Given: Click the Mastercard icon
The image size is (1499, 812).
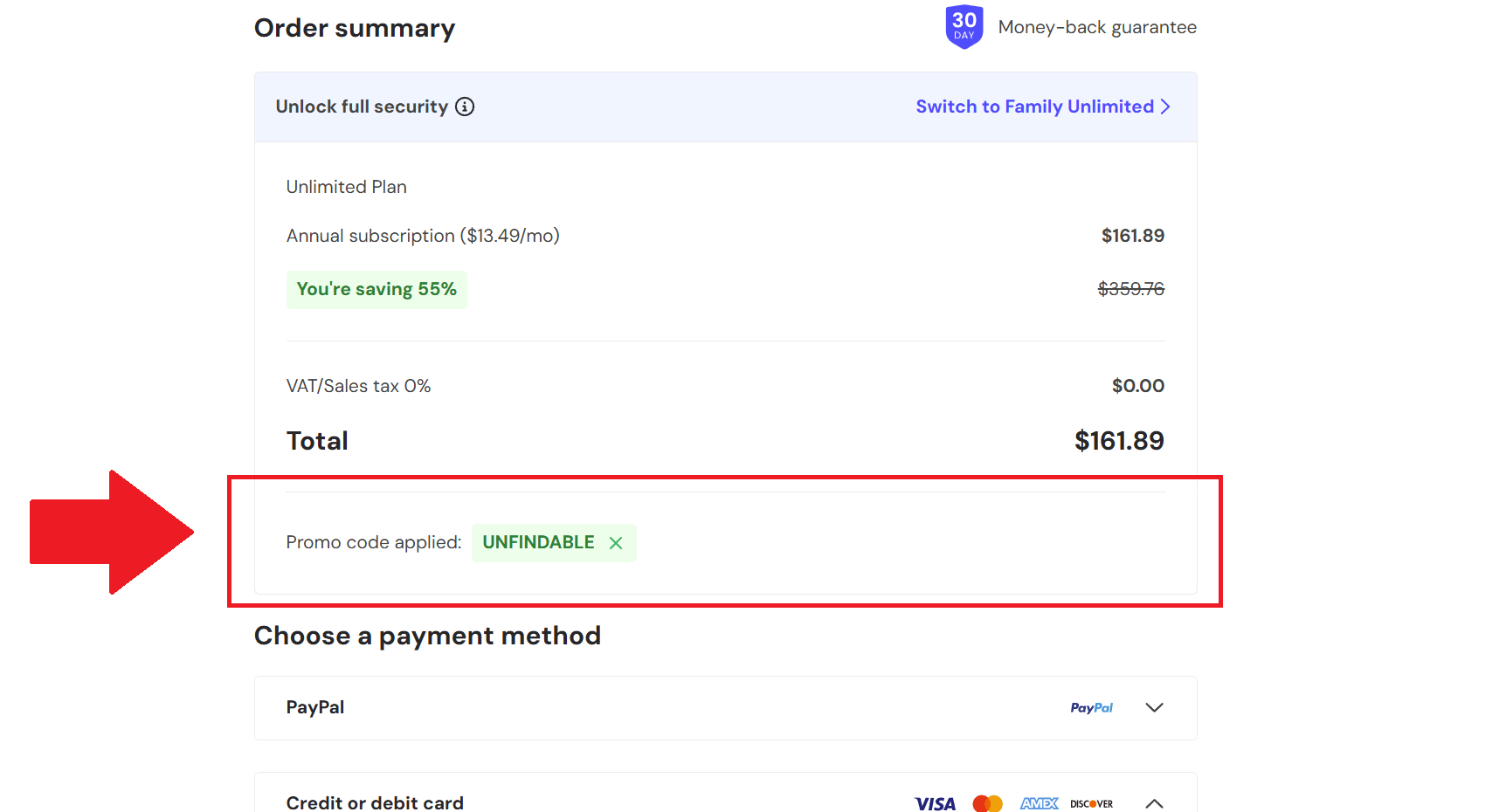Looking at the screenshot, I should (987, 803).
